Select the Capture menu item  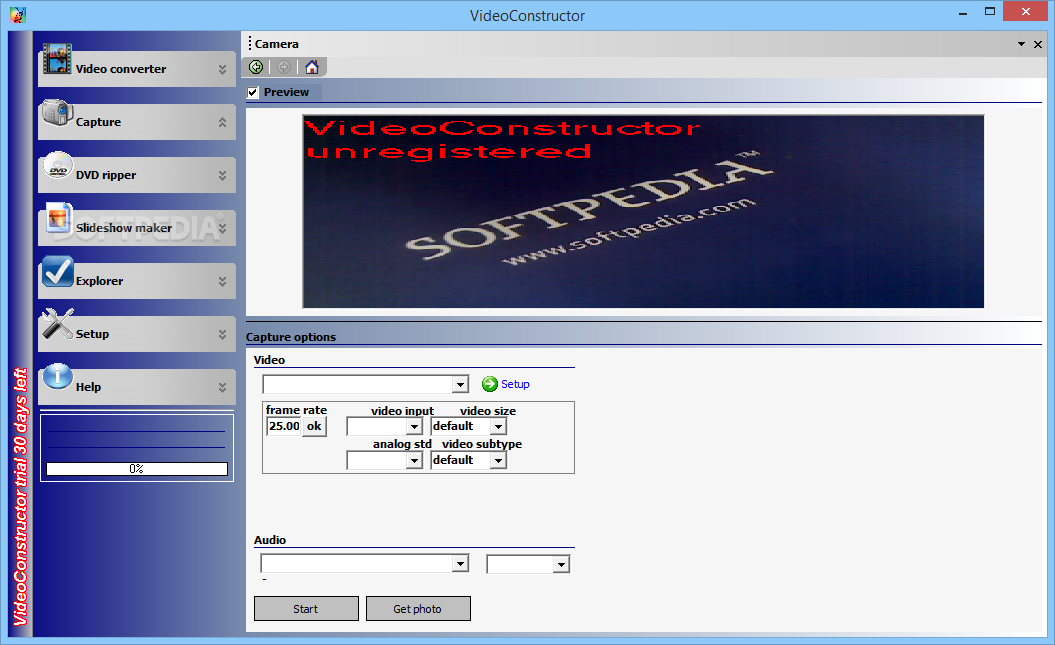tap(137, 122)
